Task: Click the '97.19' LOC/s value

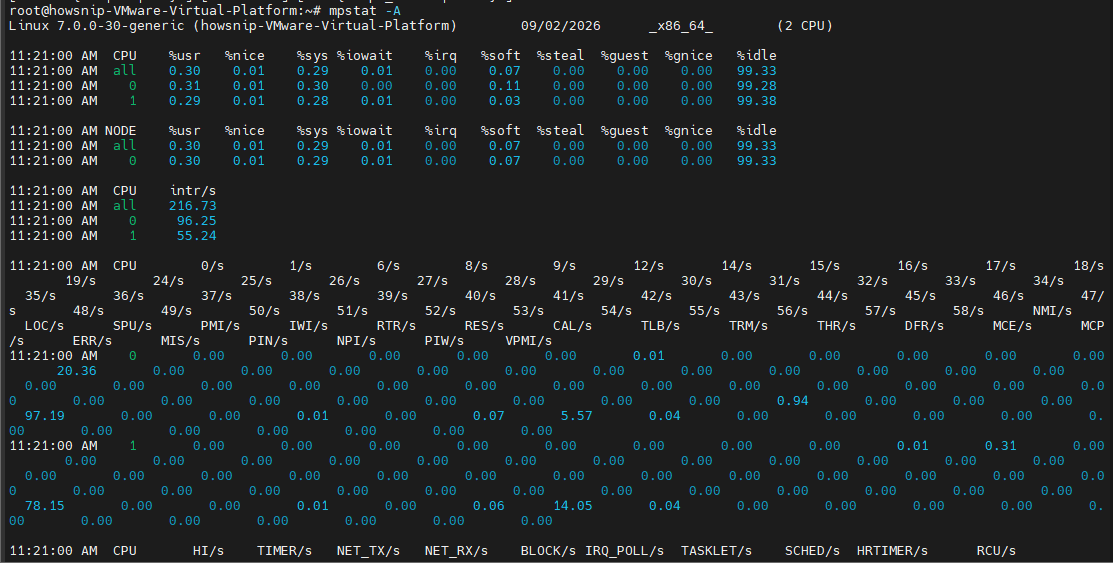Action: 45,415
